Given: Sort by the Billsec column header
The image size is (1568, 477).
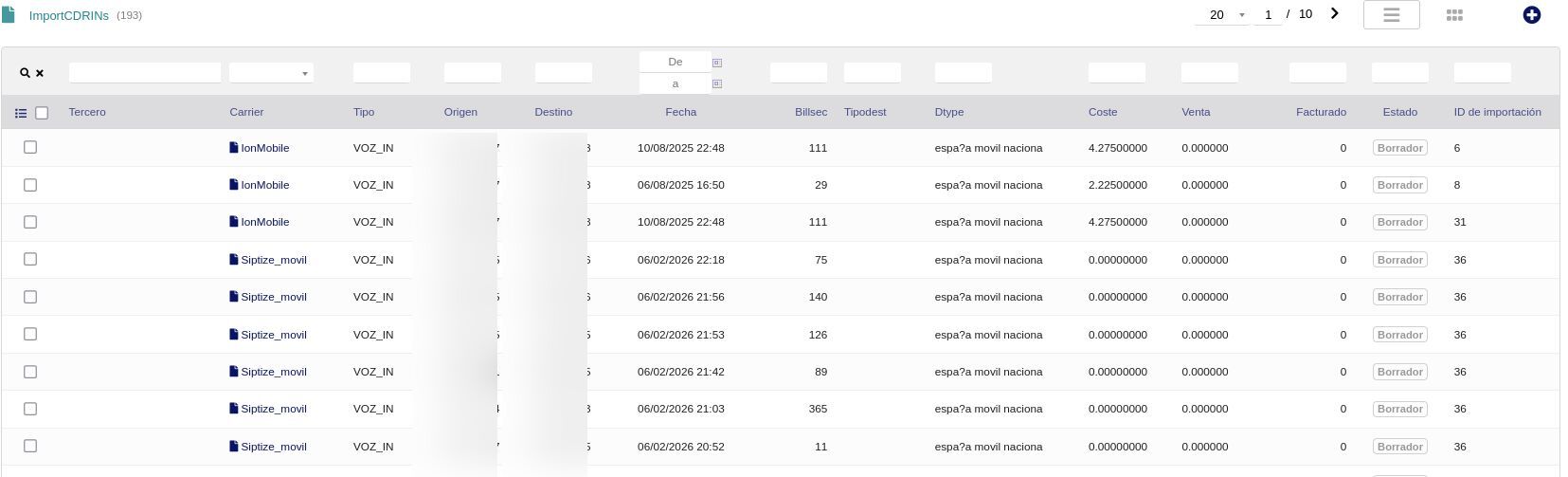Looking at the screenshot, I should [x=810, y=112].
